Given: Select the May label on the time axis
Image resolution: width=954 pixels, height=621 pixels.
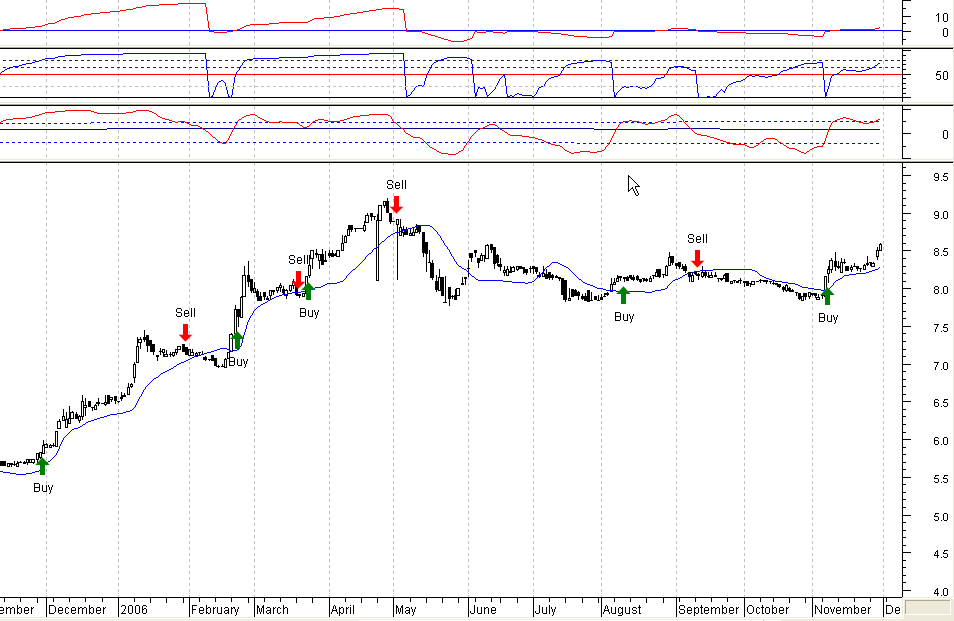Looking at the screenshot, I should tap(406, 609).
